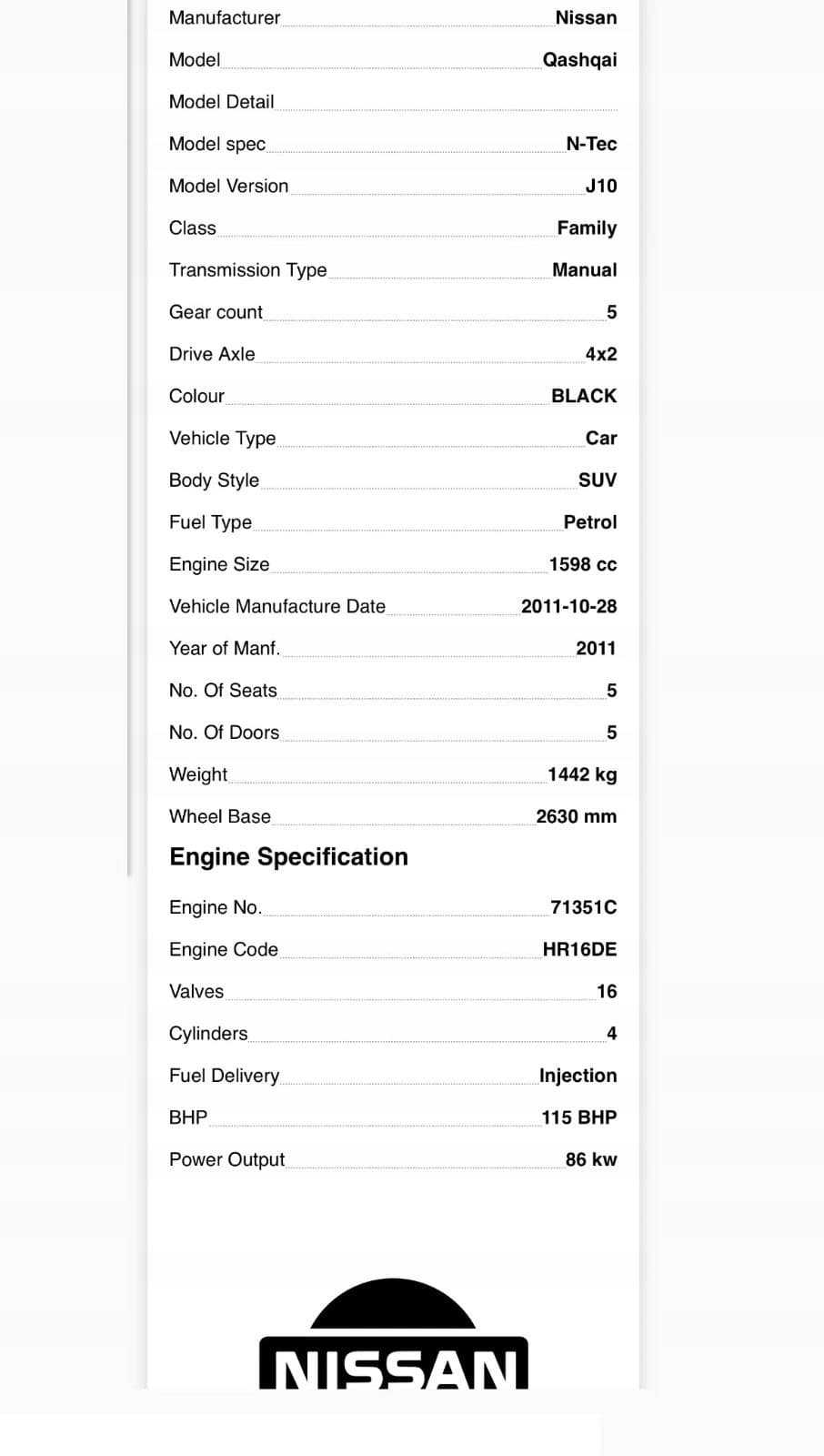Select the Power Output 86 kw value
Screen dimensions: 824x1456
(x=591, y=1159)
